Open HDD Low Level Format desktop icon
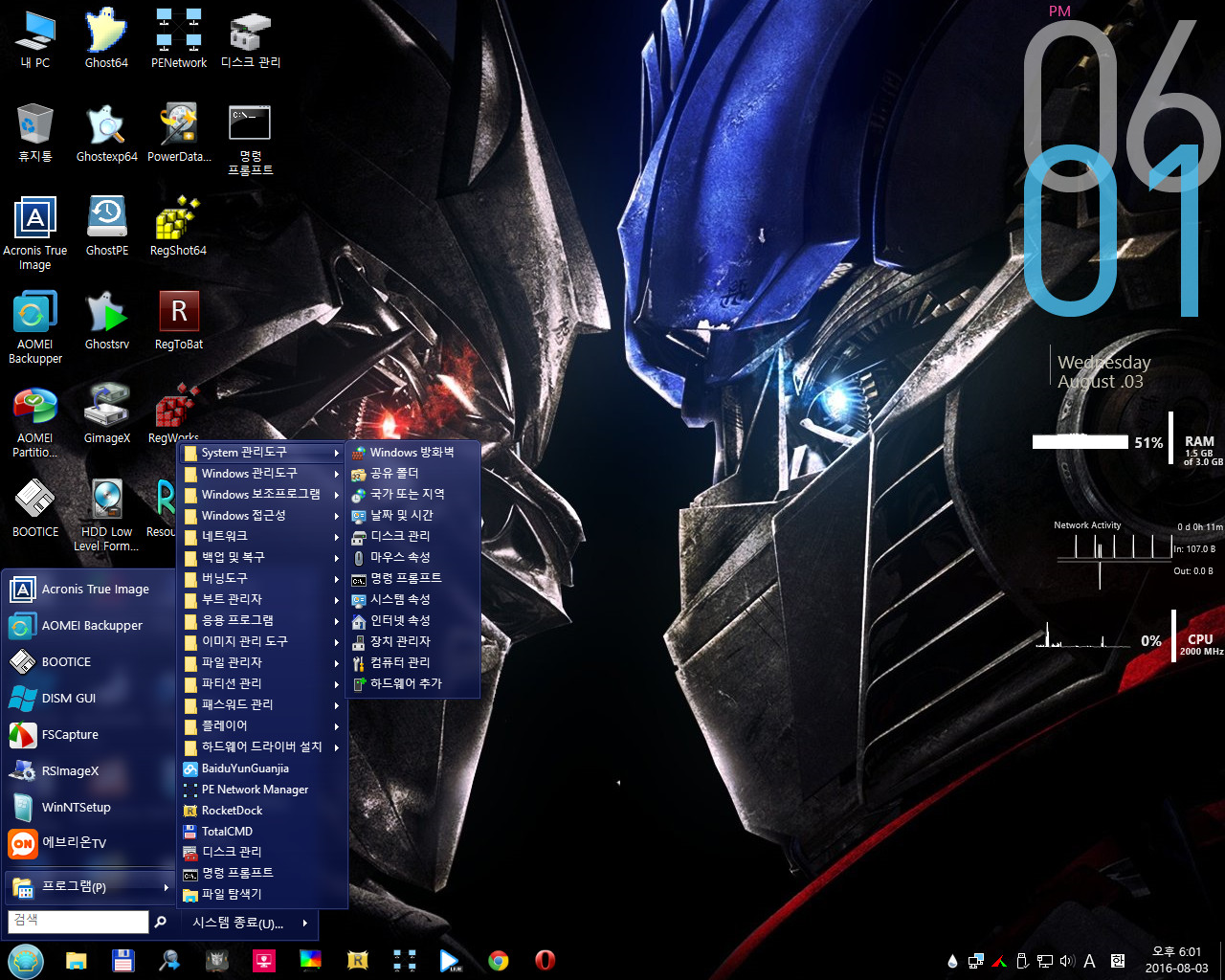 pyautogui.click(x=106, y=515)
